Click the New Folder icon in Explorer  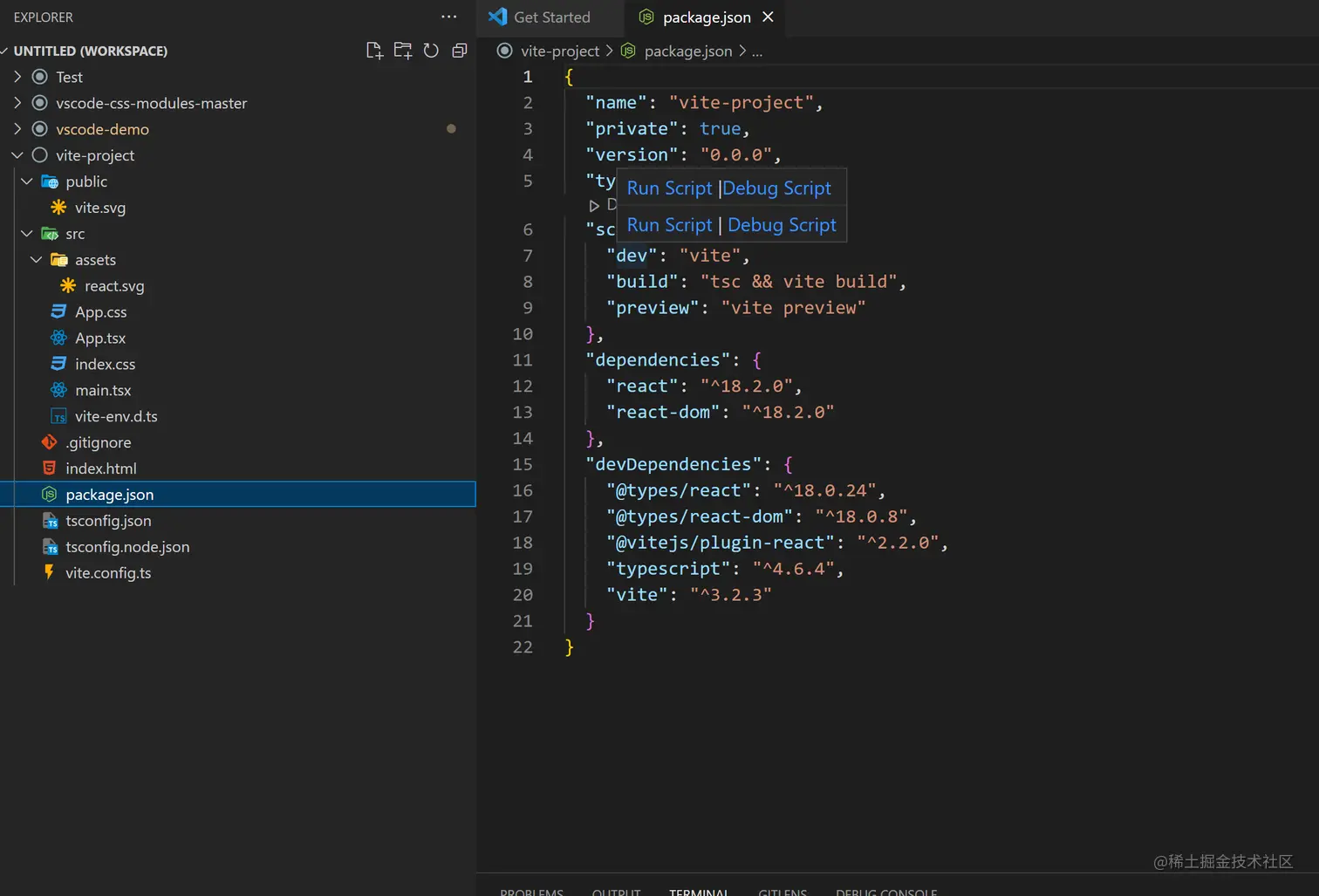[402, 51]
